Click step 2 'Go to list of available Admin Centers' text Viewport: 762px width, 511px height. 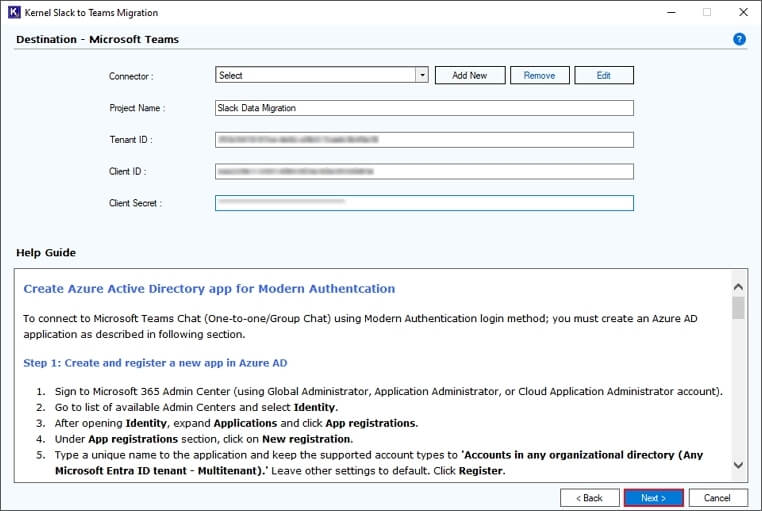pyautogui.click(x=196, y=407)
